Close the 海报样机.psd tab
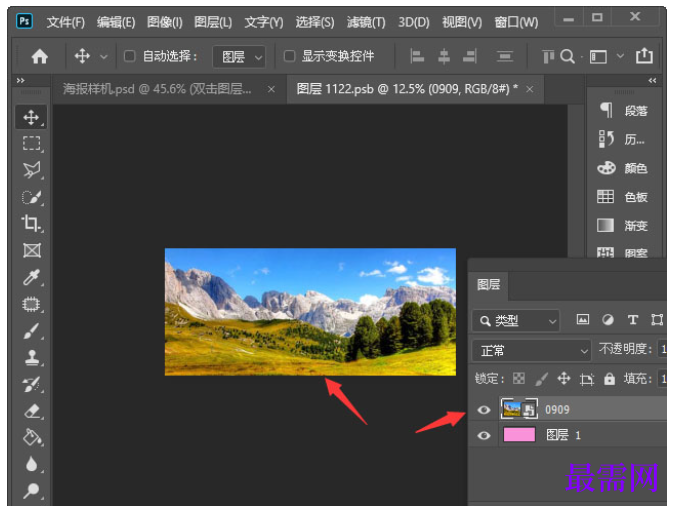Image resolution: width=677 pixels, height=509 pixels. point(271,89)
